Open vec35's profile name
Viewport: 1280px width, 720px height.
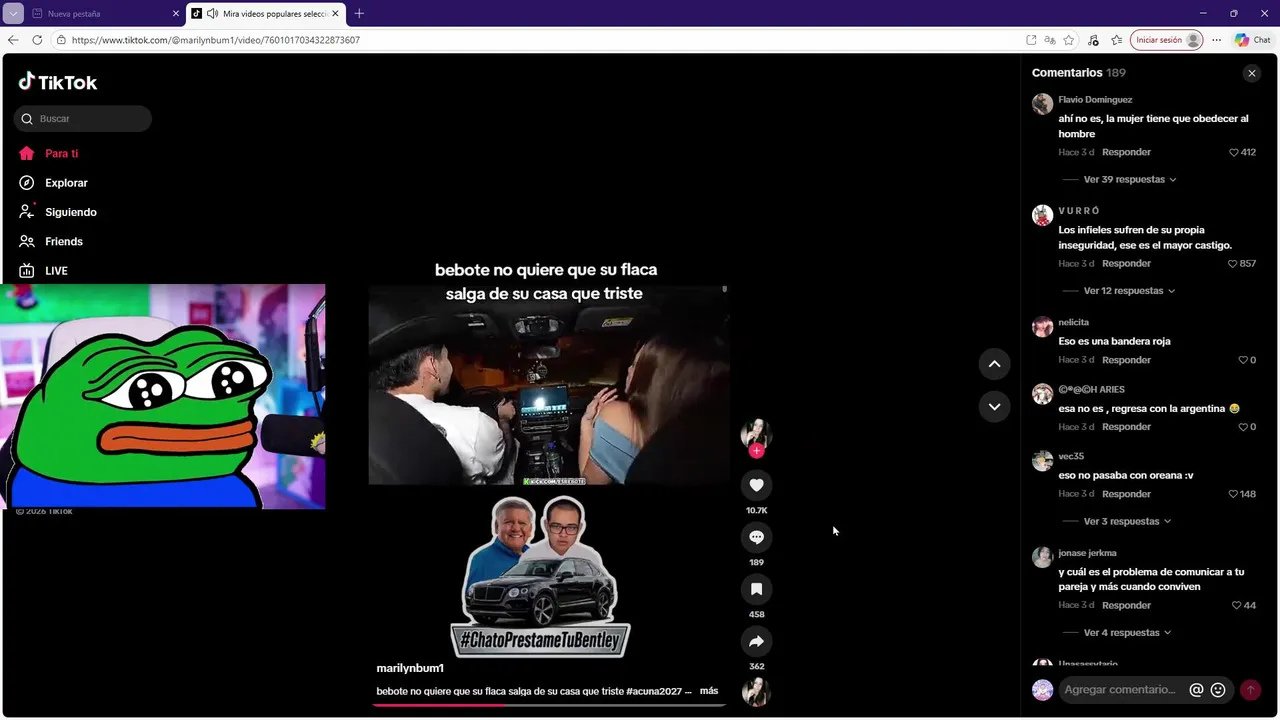click(1071, 456)
